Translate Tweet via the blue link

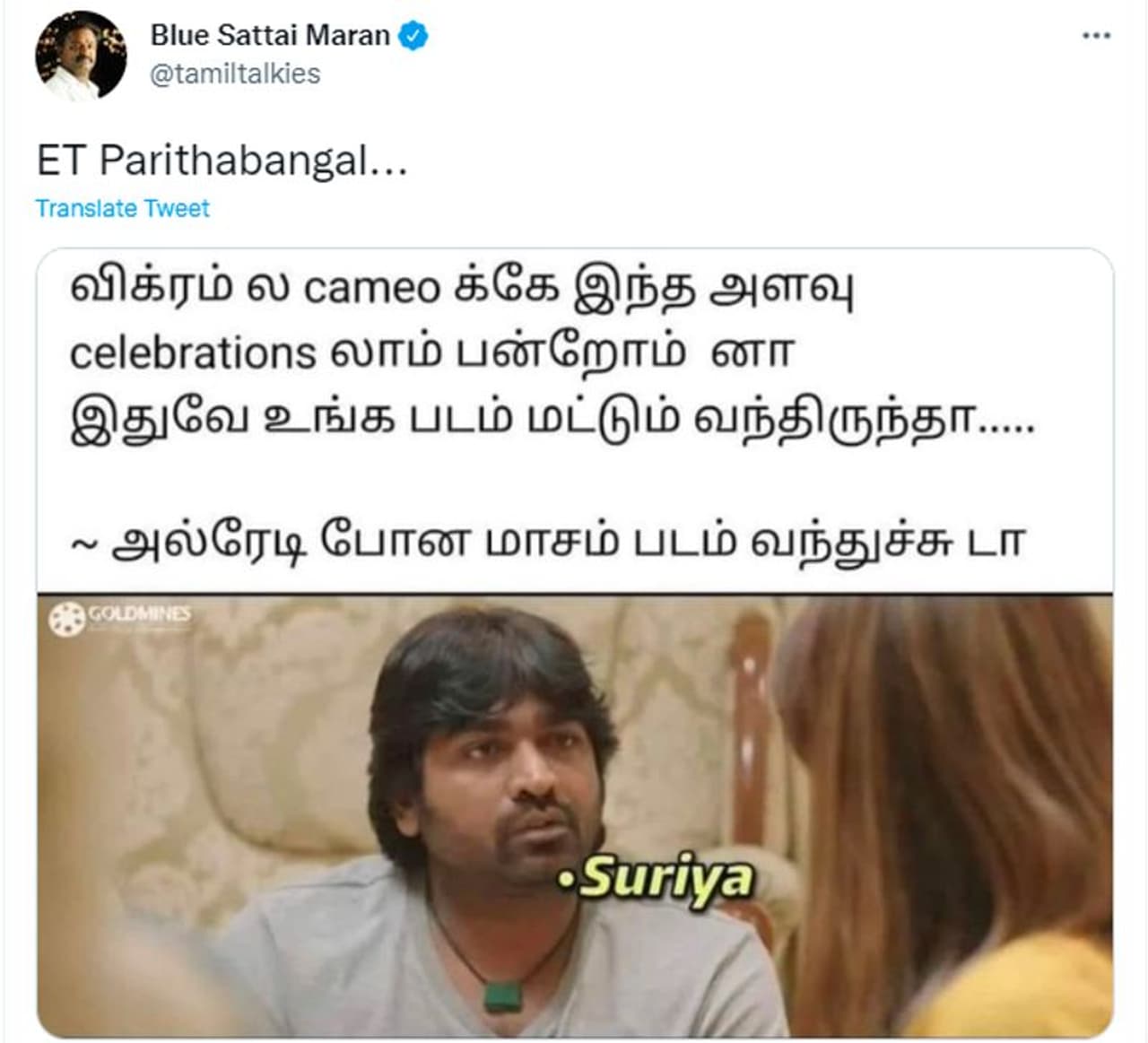click(x=122, y=208)
